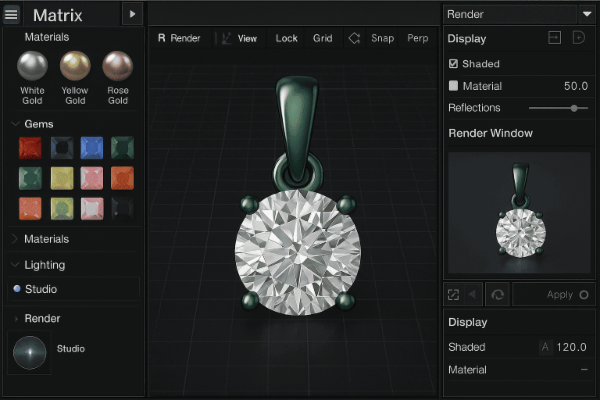Click the Shaded value 120.0

571,347
